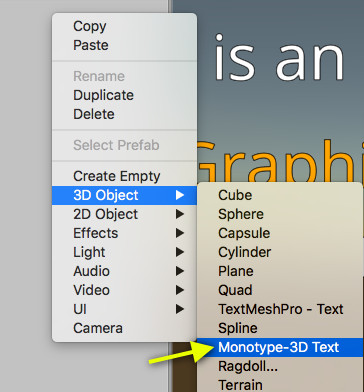The image size is (364, 392).
Task: Expand the 2D Object submenu arrow
Action: click(x=180, y=214)
